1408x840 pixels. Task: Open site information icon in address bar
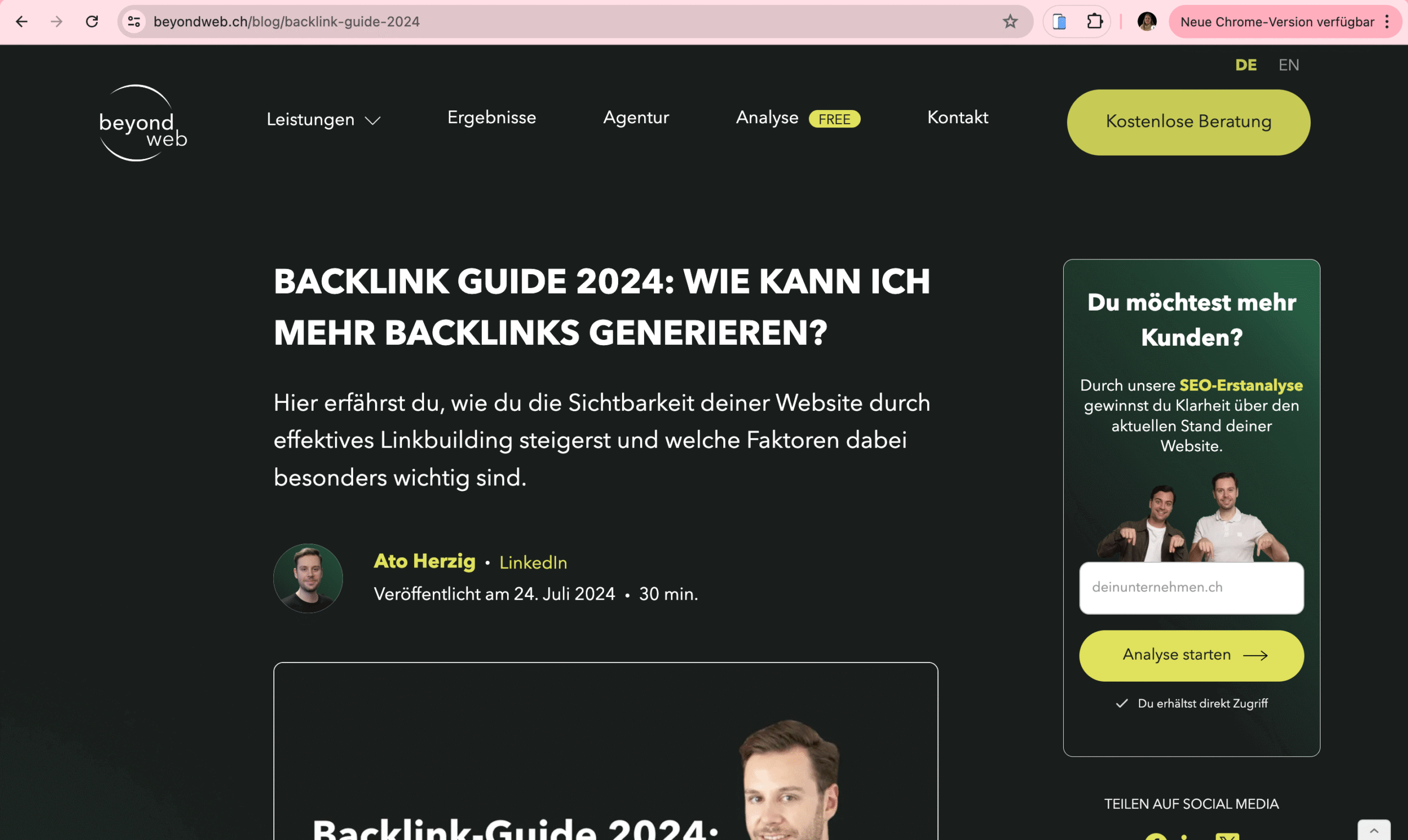134,21
